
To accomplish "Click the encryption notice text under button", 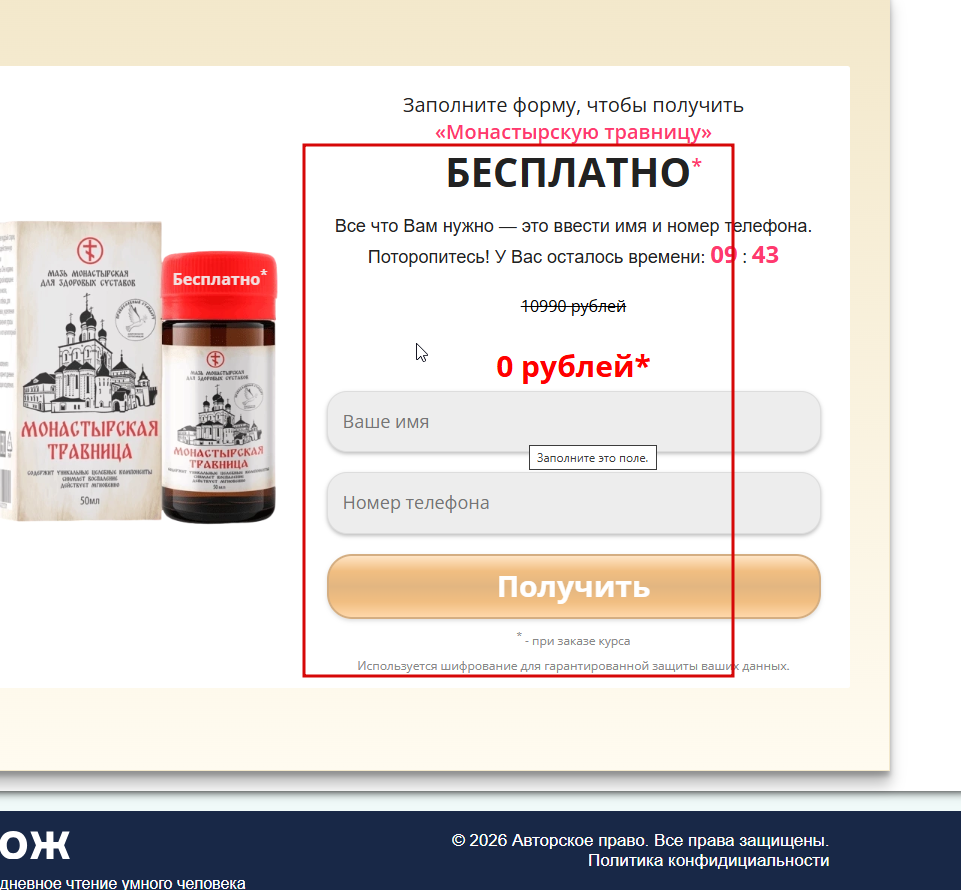I will click(x=573, y=666).
